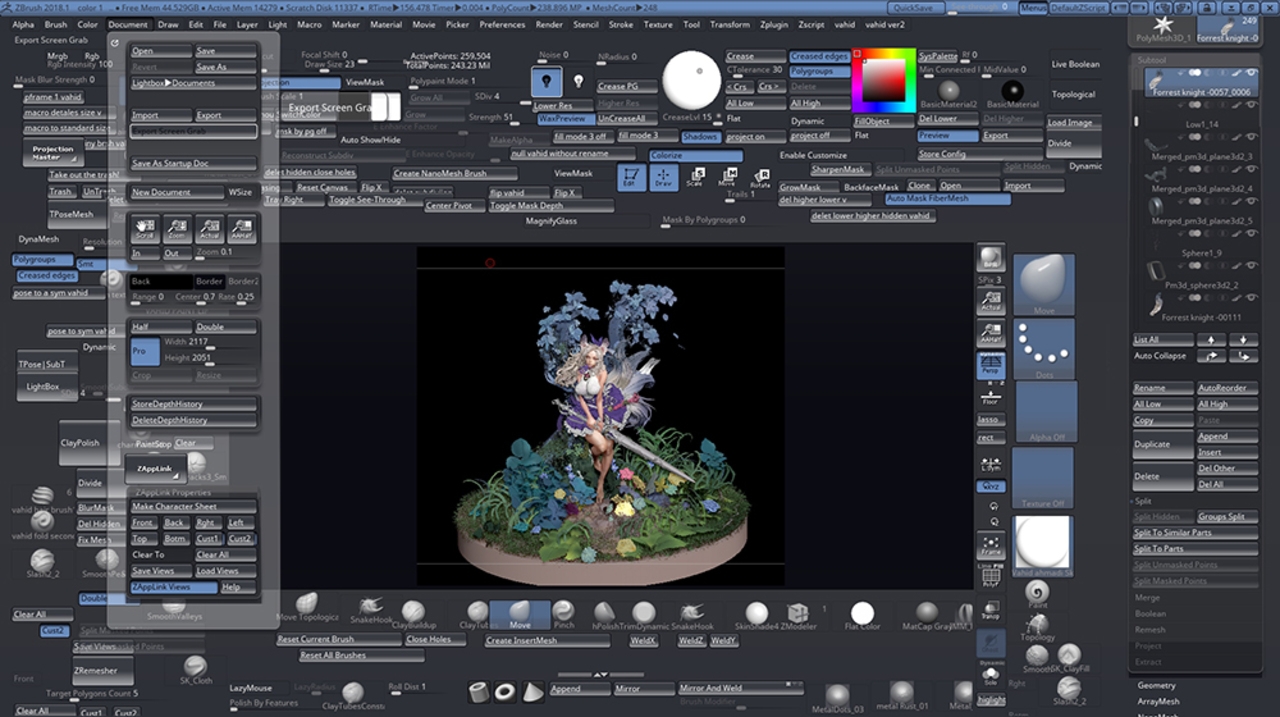Image resolution: width=1280 pixels, height=717 pixels.
Task: Expand the ArrayMesh subpalette
Action: pyautogui.click(x=1158, y=701)
